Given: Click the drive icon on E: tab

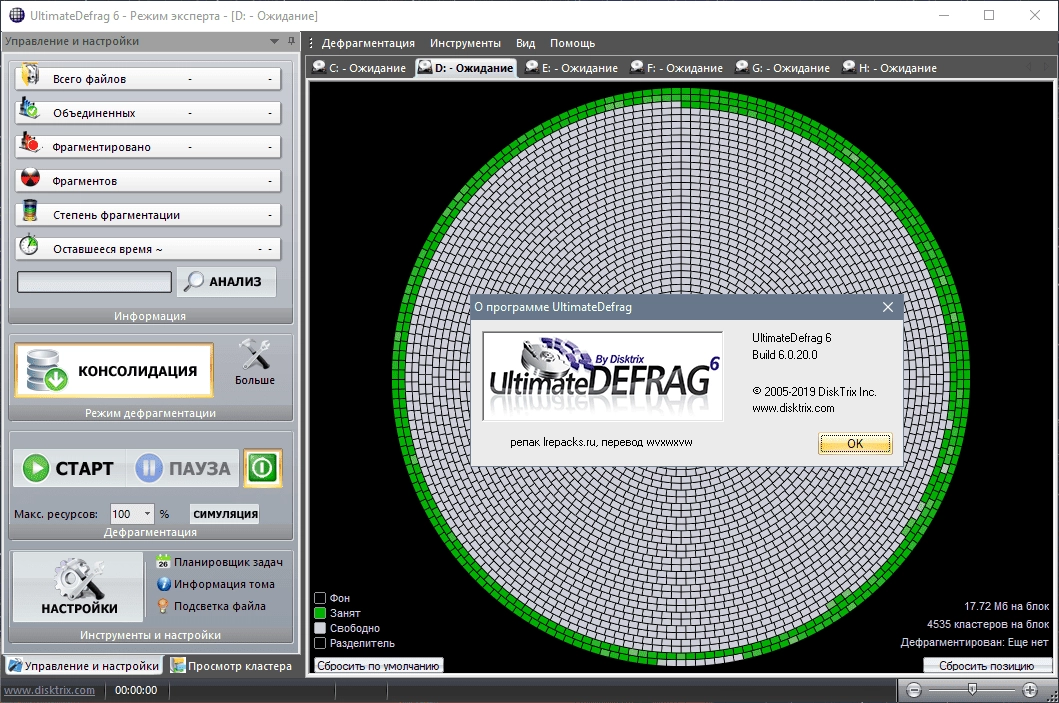Looking at the screenshot, I should coord(532,67).
